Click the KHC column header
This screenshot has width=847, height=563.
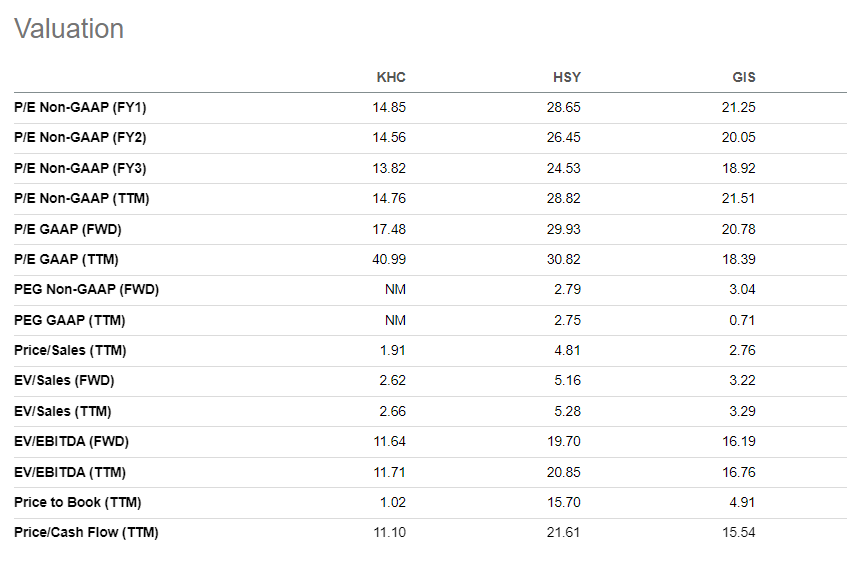[x=390, y=77]
